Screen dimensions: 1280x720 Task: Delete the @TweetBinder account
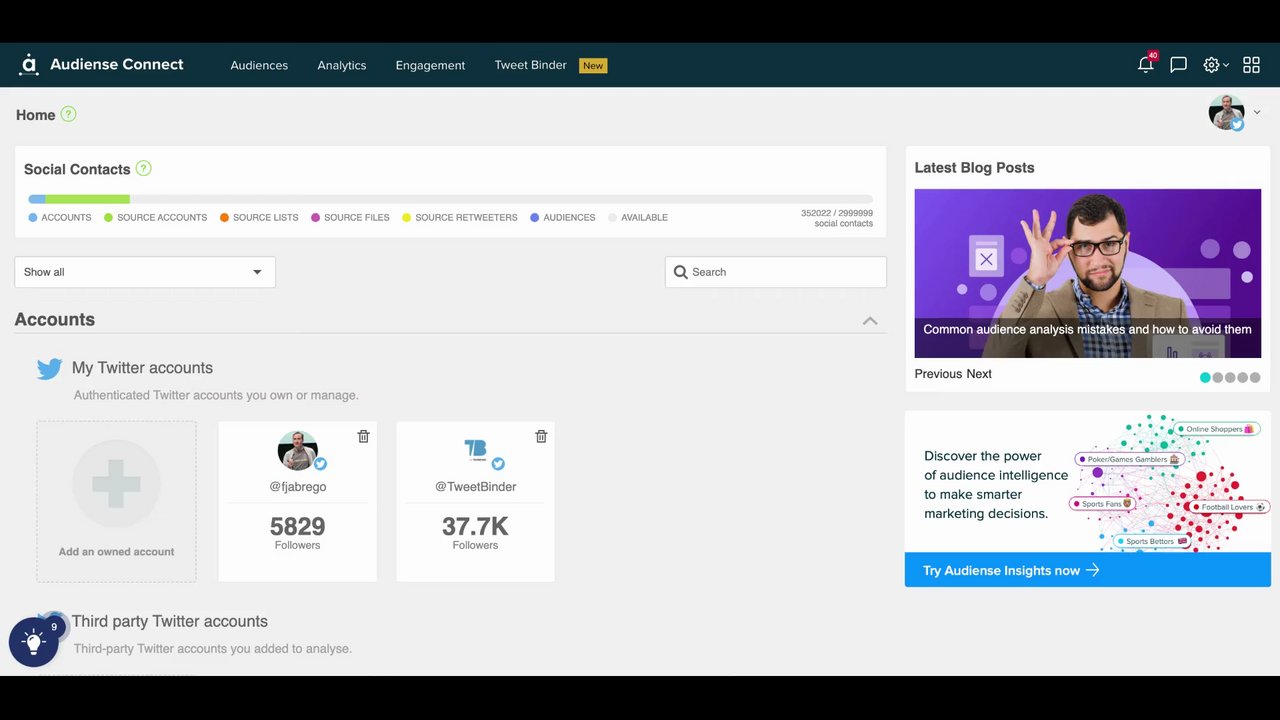point(541,436)
